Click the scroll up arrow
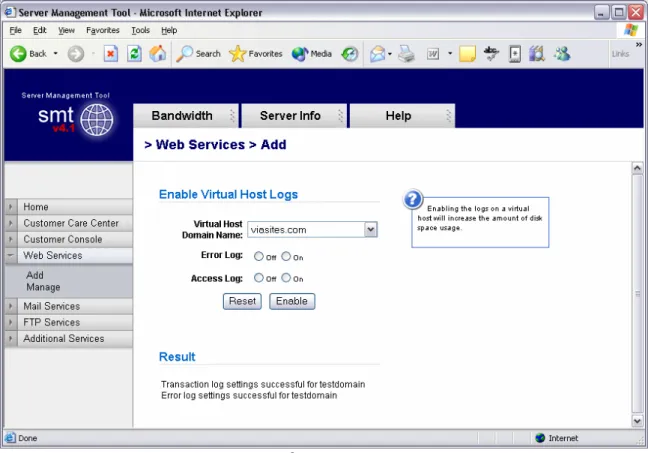This screenshot has height=453, width=648. (637, 168)
